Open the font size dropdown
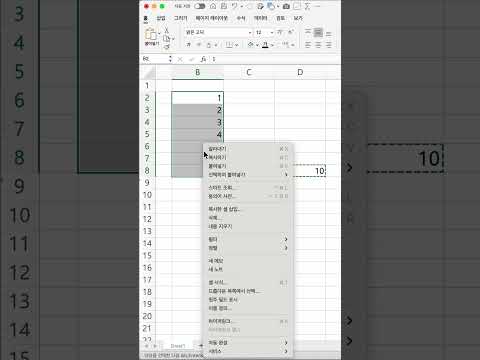The image size is (480, 360). [x=272, y=32]
